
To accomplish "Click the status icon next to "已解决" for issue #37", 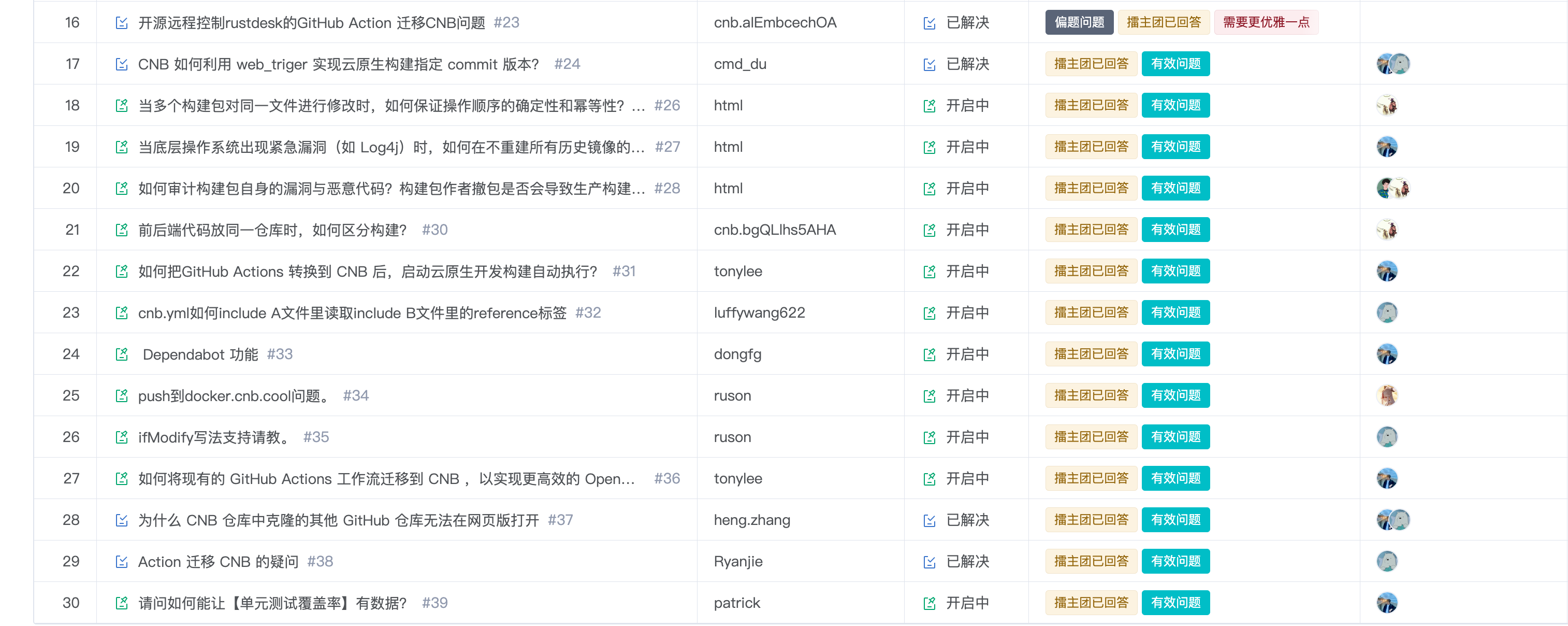I will (930, 519).
